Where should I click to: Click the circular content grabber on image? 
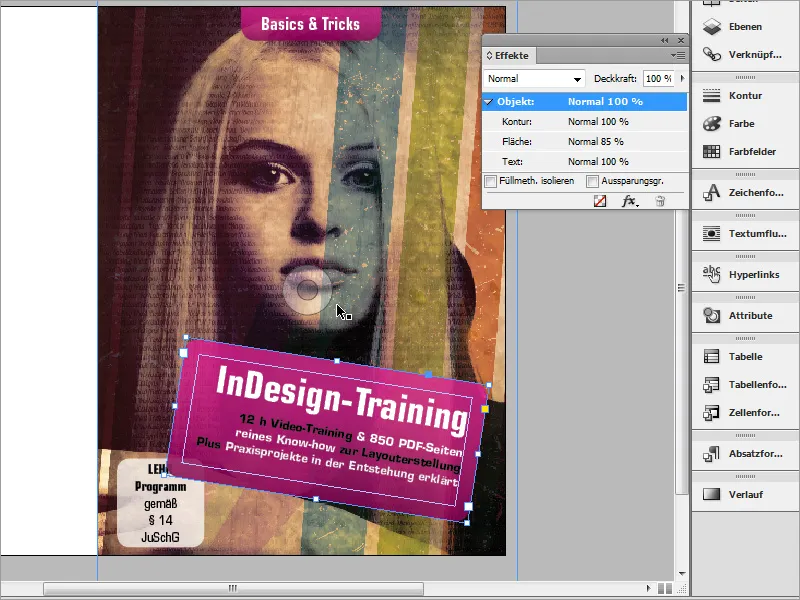point(307,290)
